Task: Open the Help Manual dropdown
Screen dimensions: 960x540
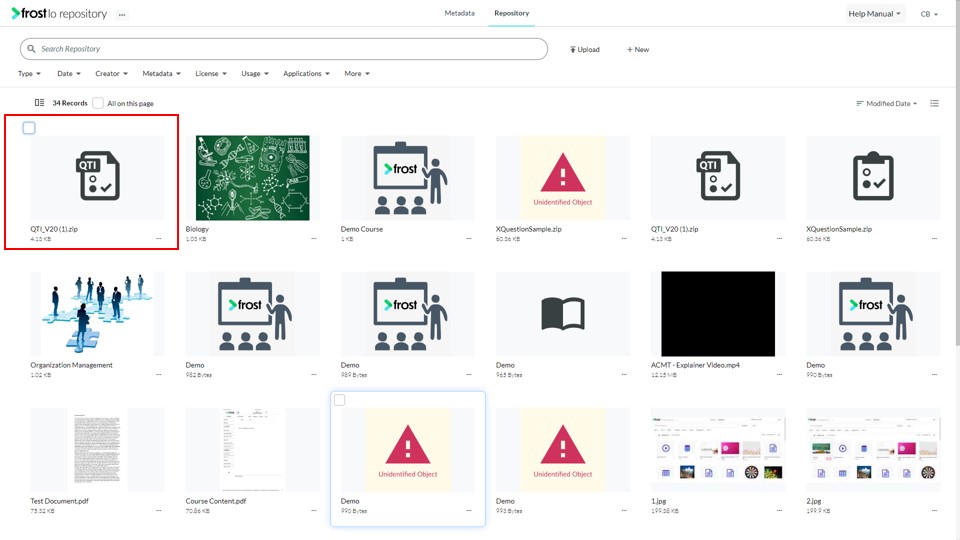Action: [x=874, y=13]
